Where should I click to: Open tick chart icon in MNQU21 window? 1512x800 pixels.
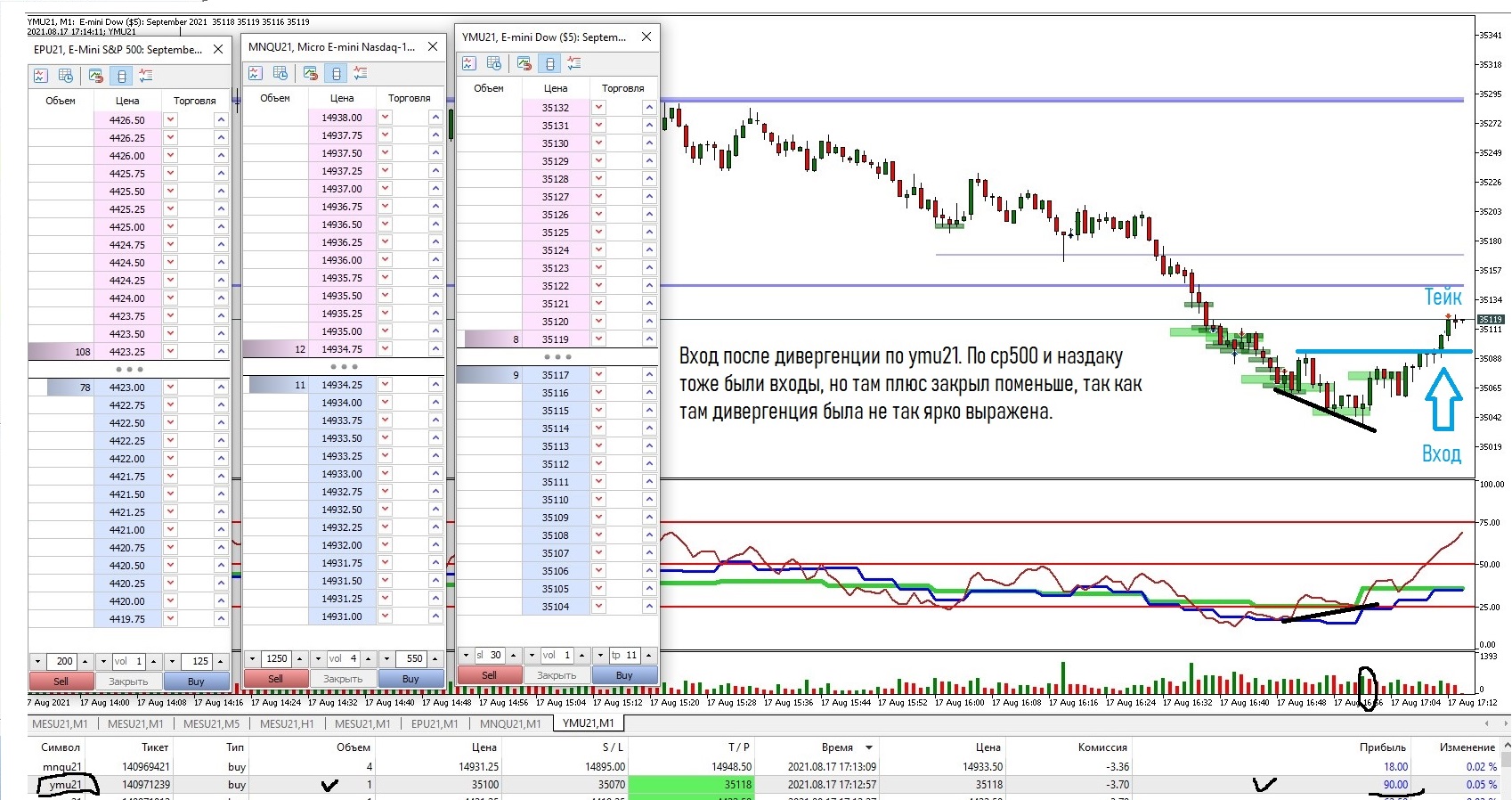click(255, 73)
